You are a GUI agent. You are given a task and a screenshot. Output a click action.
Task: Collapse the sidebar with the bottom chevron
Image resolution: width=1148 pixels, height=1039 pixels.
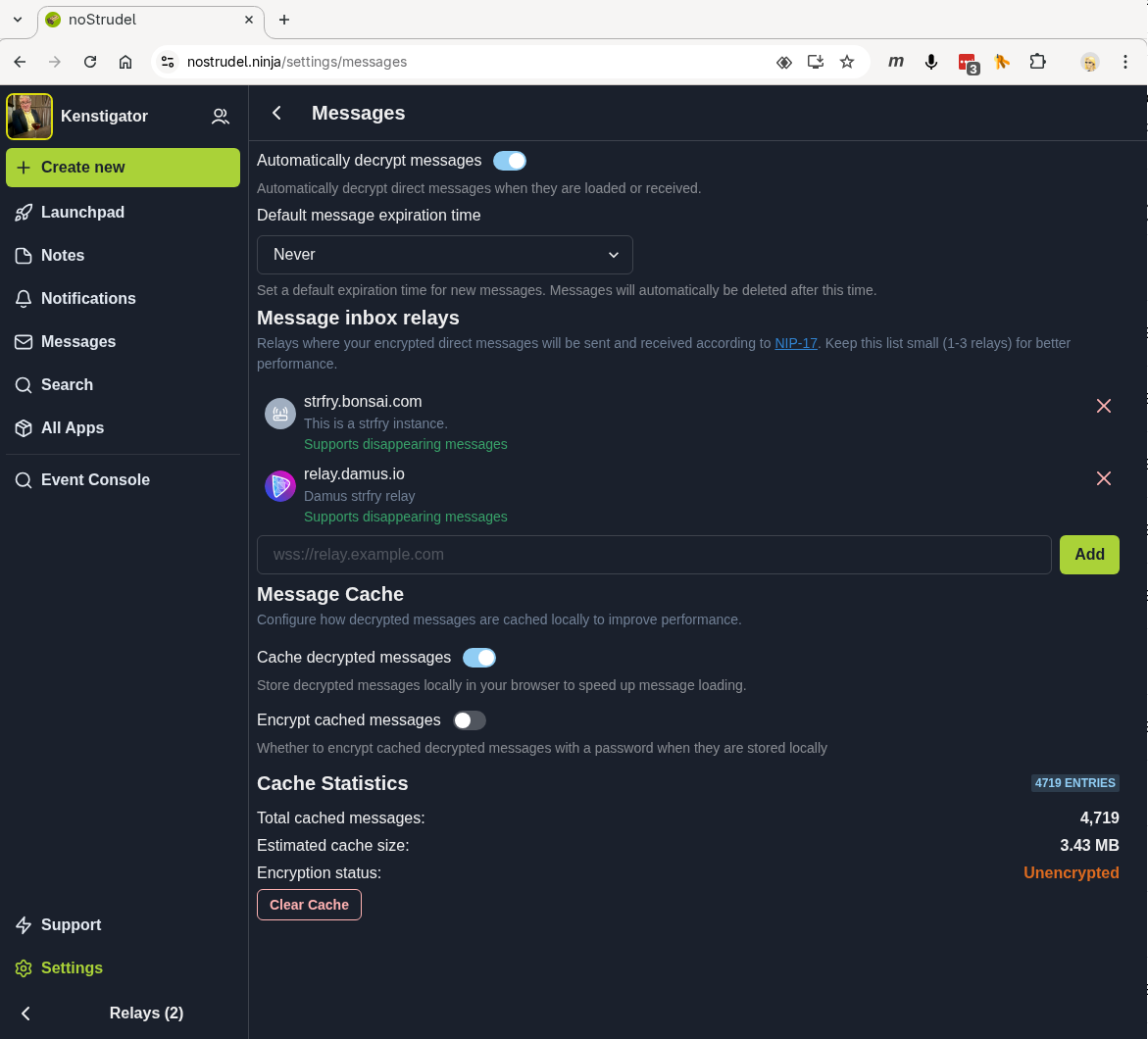(x=25, y=1014)
